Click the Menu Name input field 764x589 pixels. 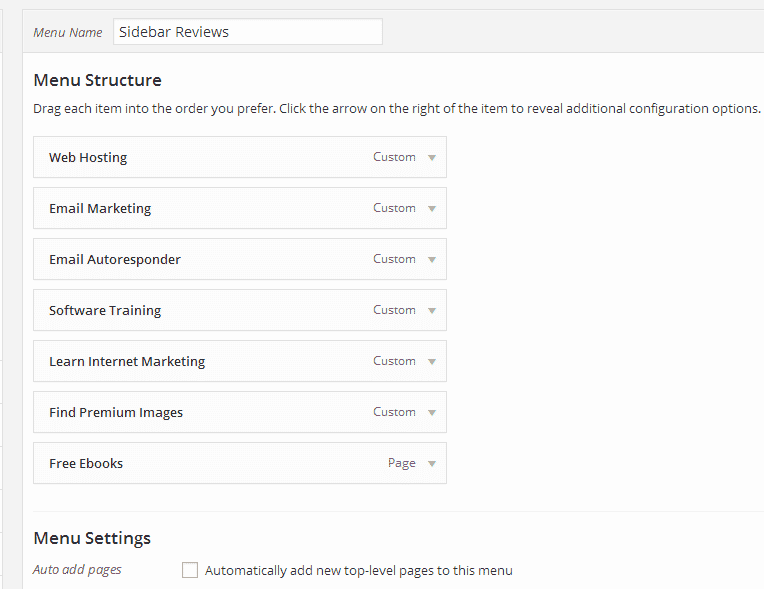(247, 32)
